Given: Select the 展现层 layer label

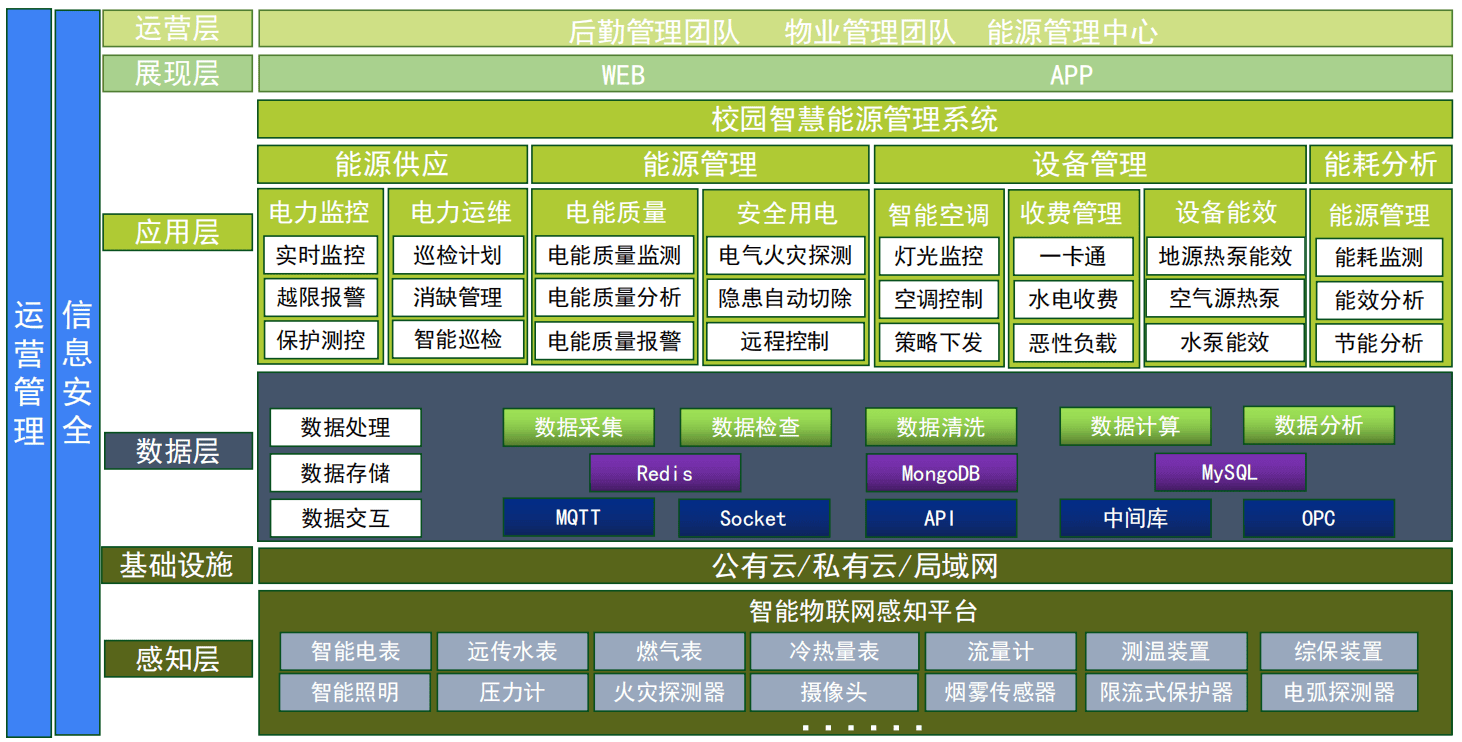Looking at the screenshot, I should [x=177, y=74].
